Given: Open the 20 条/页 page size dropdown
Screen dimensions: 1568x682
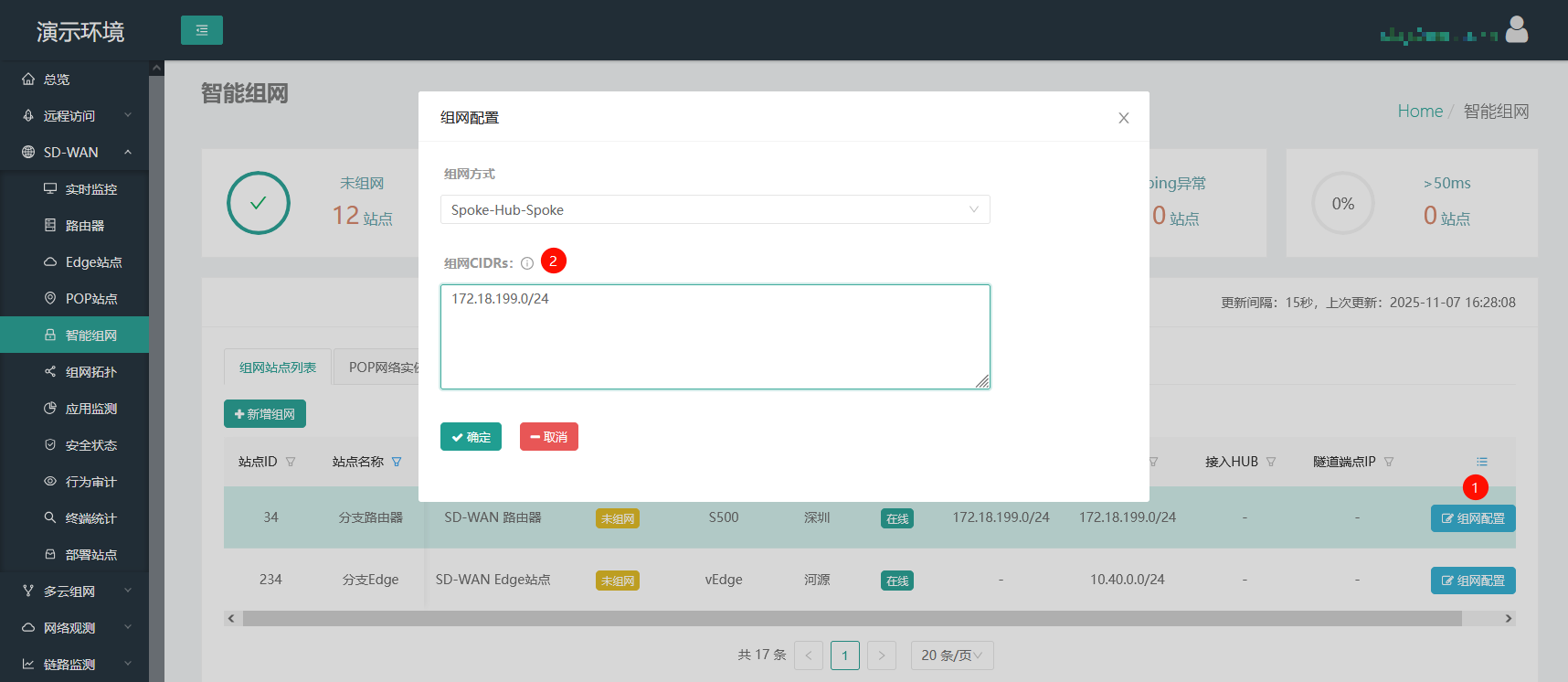Looking at the screenshot, I should point(952,655).
